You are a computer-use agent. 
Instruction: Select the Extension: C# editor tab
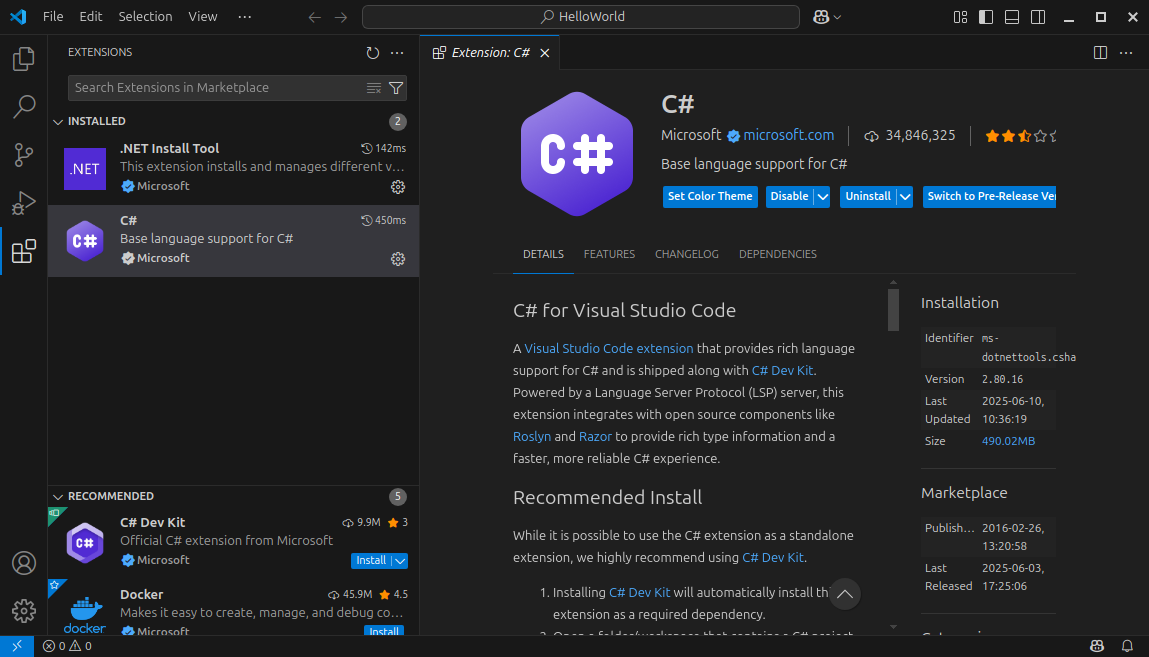(x=489, y=53)
